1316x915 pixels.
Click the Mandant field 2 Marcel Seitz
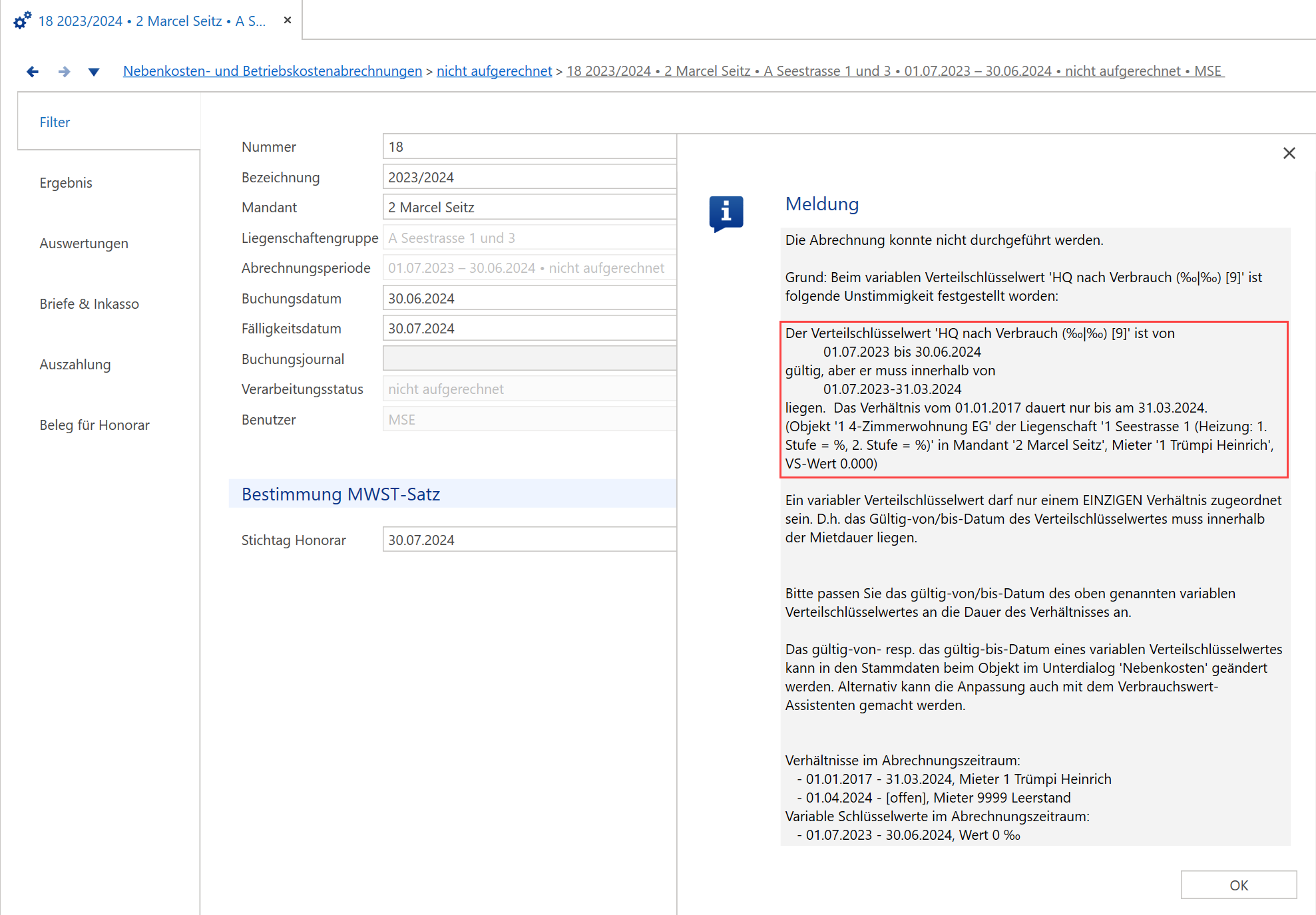[529, 208]
